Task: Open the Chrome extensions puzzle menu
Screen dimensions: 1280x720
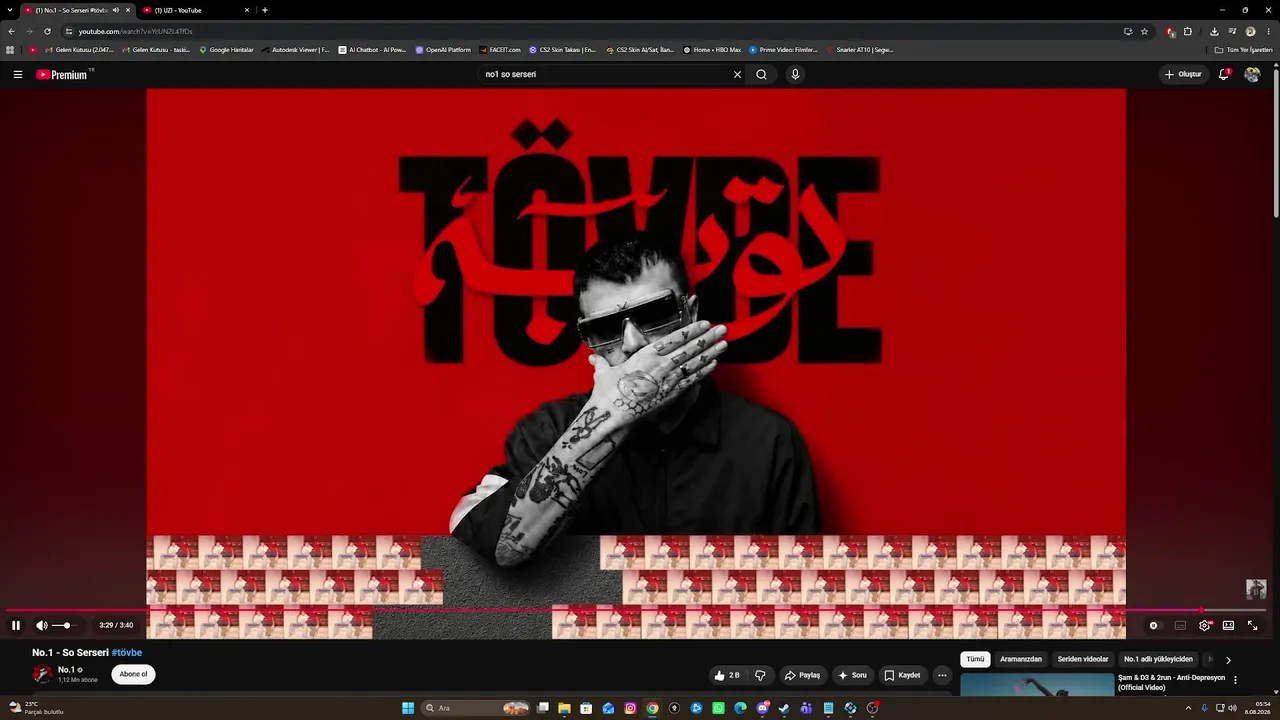Action: pyautogui.click(x=1188, y=31)
